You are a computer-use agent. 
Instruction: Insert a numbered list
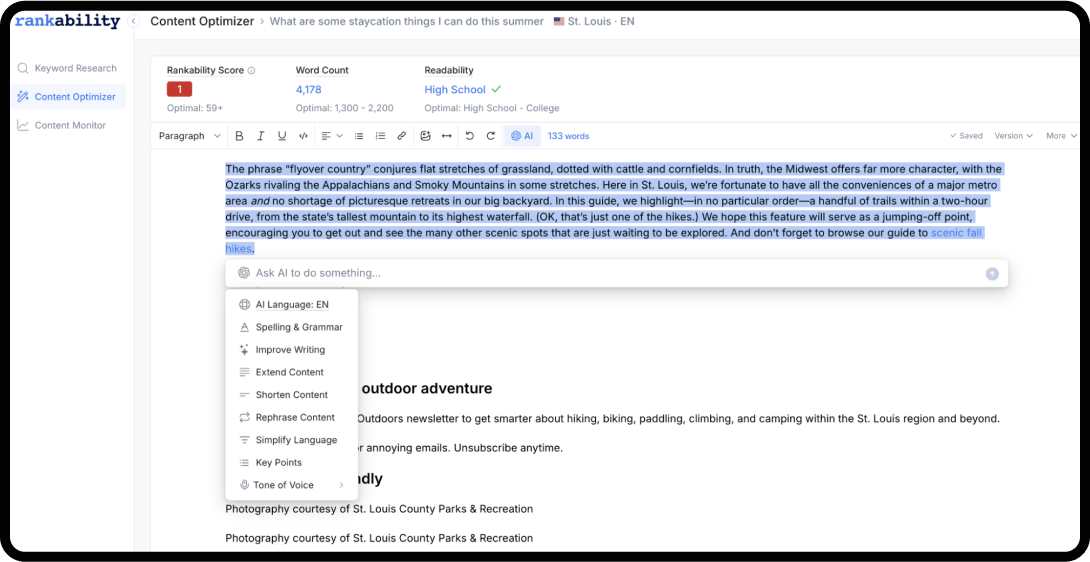pos(380,136)
